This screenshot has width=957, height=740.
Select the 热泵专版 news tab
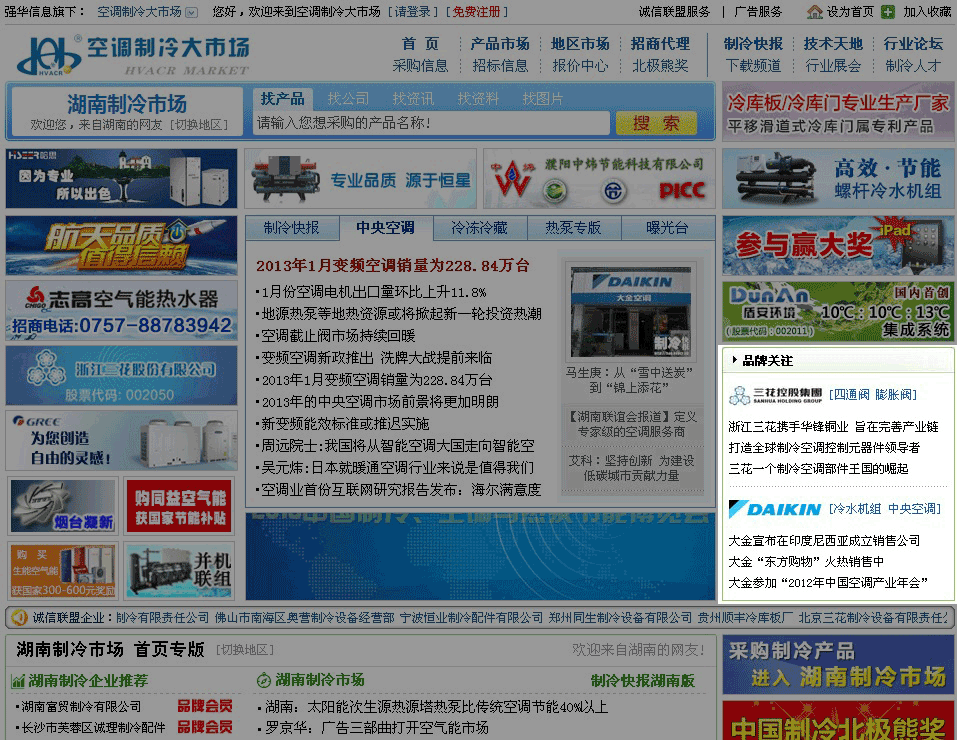click(573, 228)
